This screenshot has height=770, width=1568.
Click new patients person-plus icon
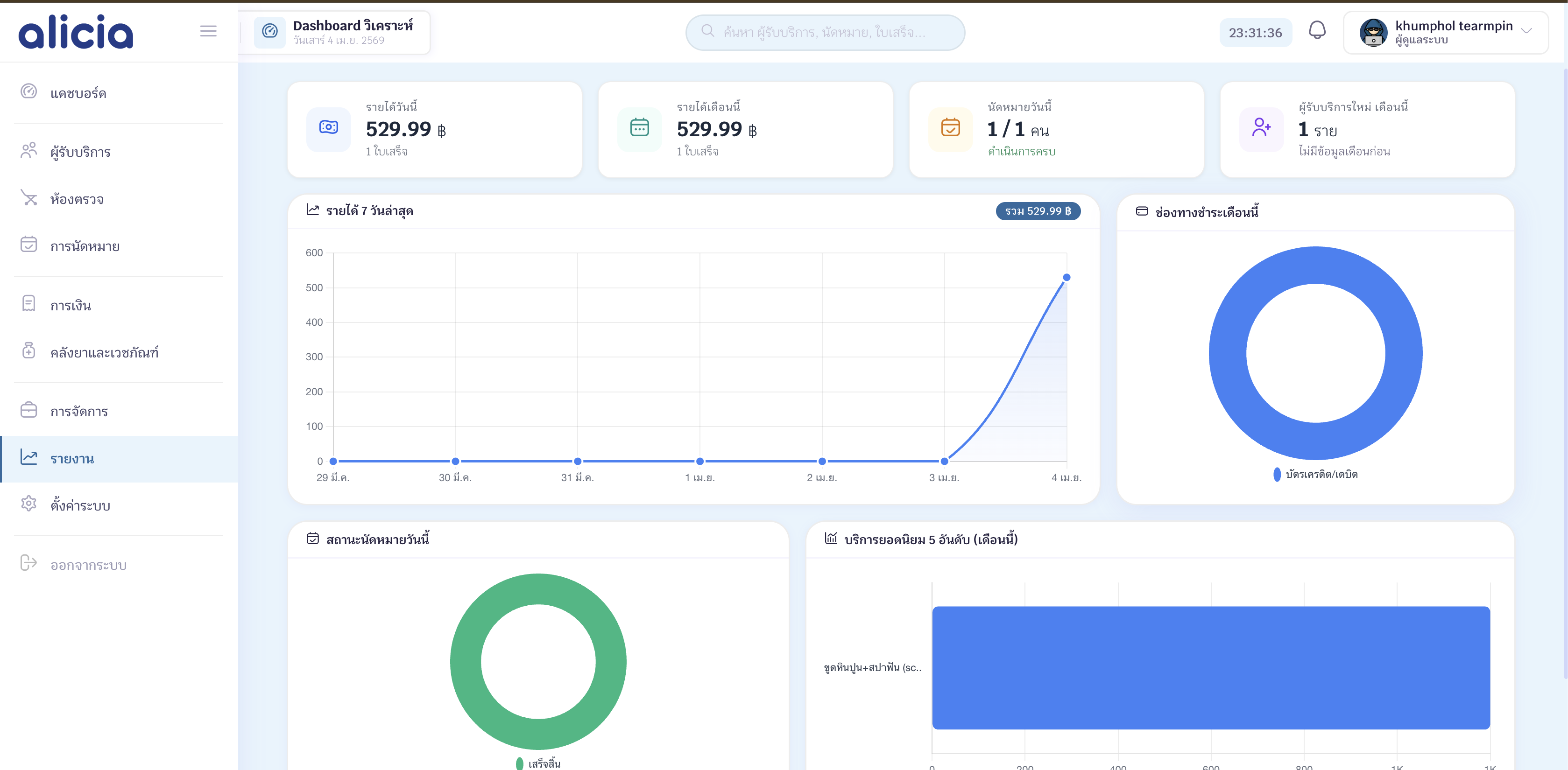[x=1261, y=128]
